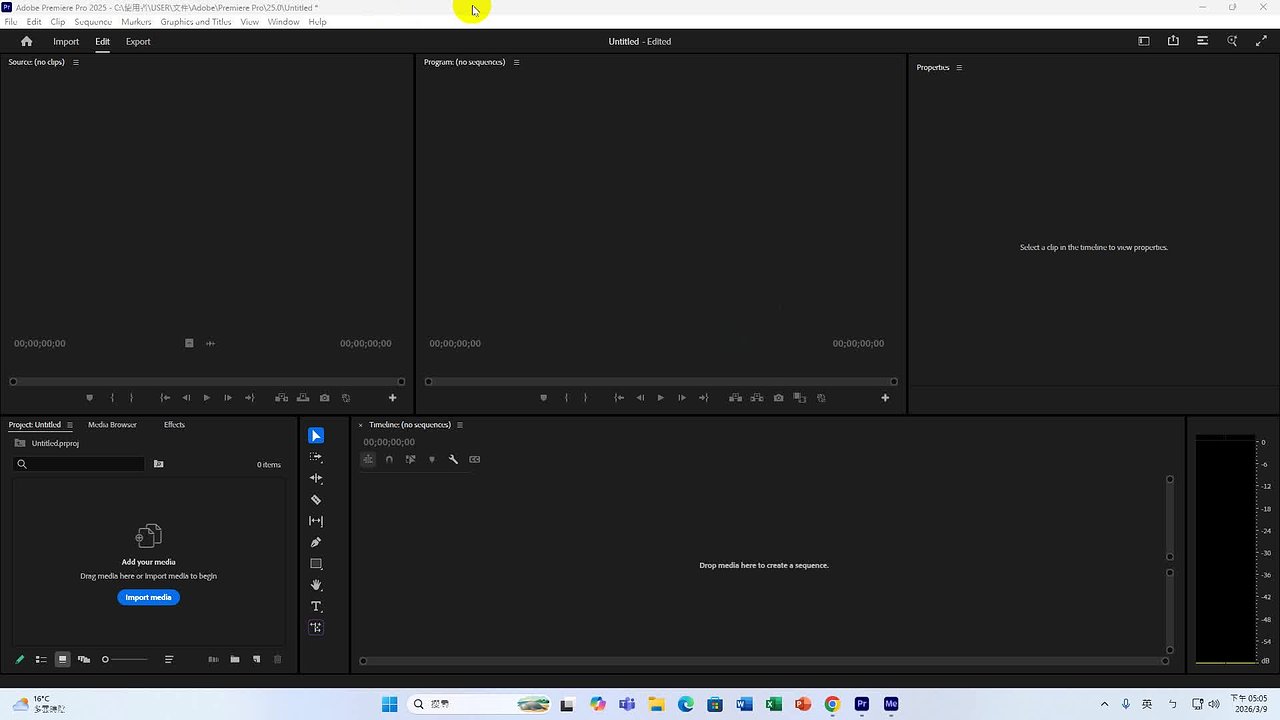
Task: Switch to the Effects tab
Action: [174, 424]
